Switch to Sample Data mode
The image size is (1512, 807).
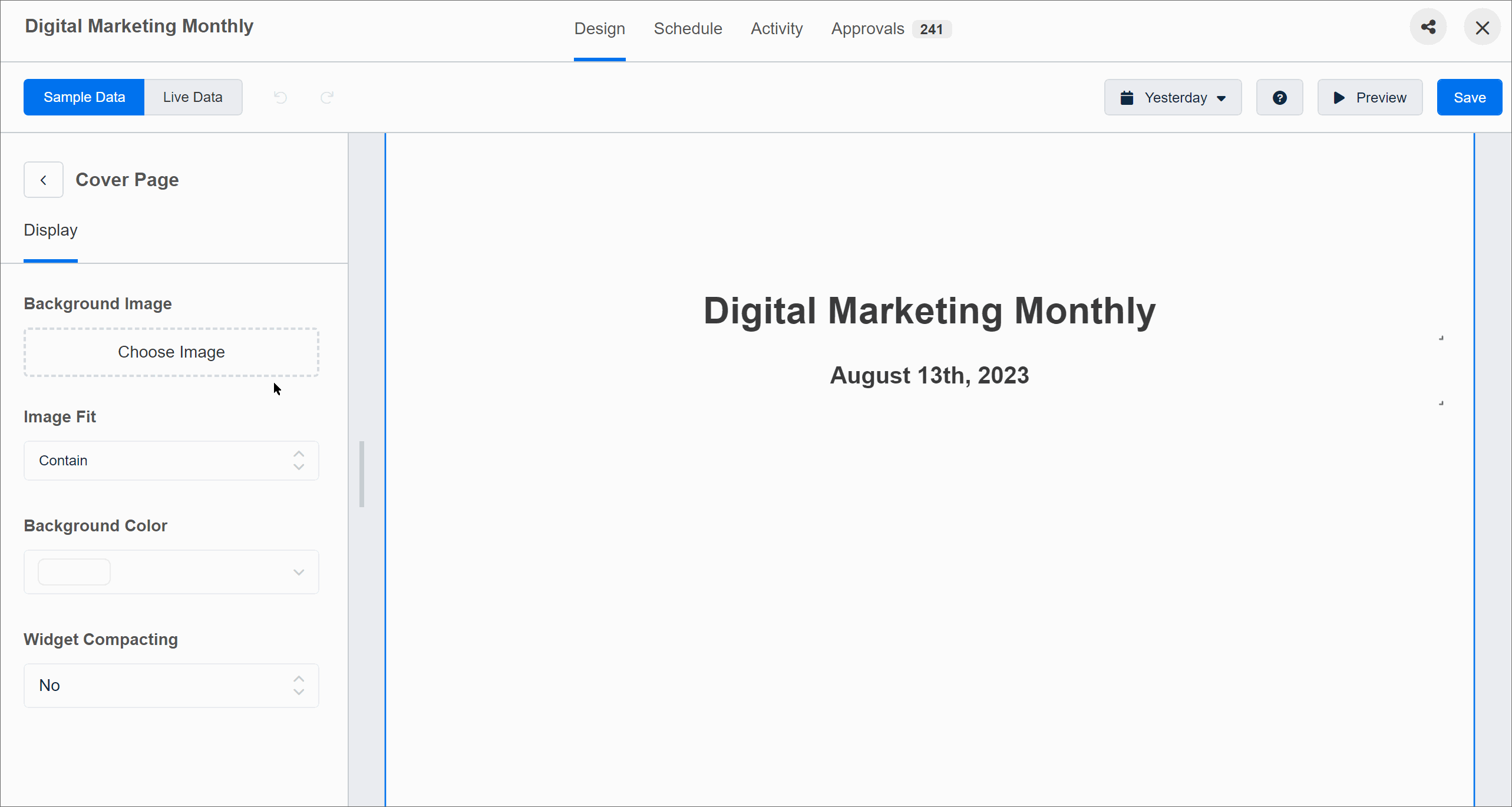click(x=84, y=97)
